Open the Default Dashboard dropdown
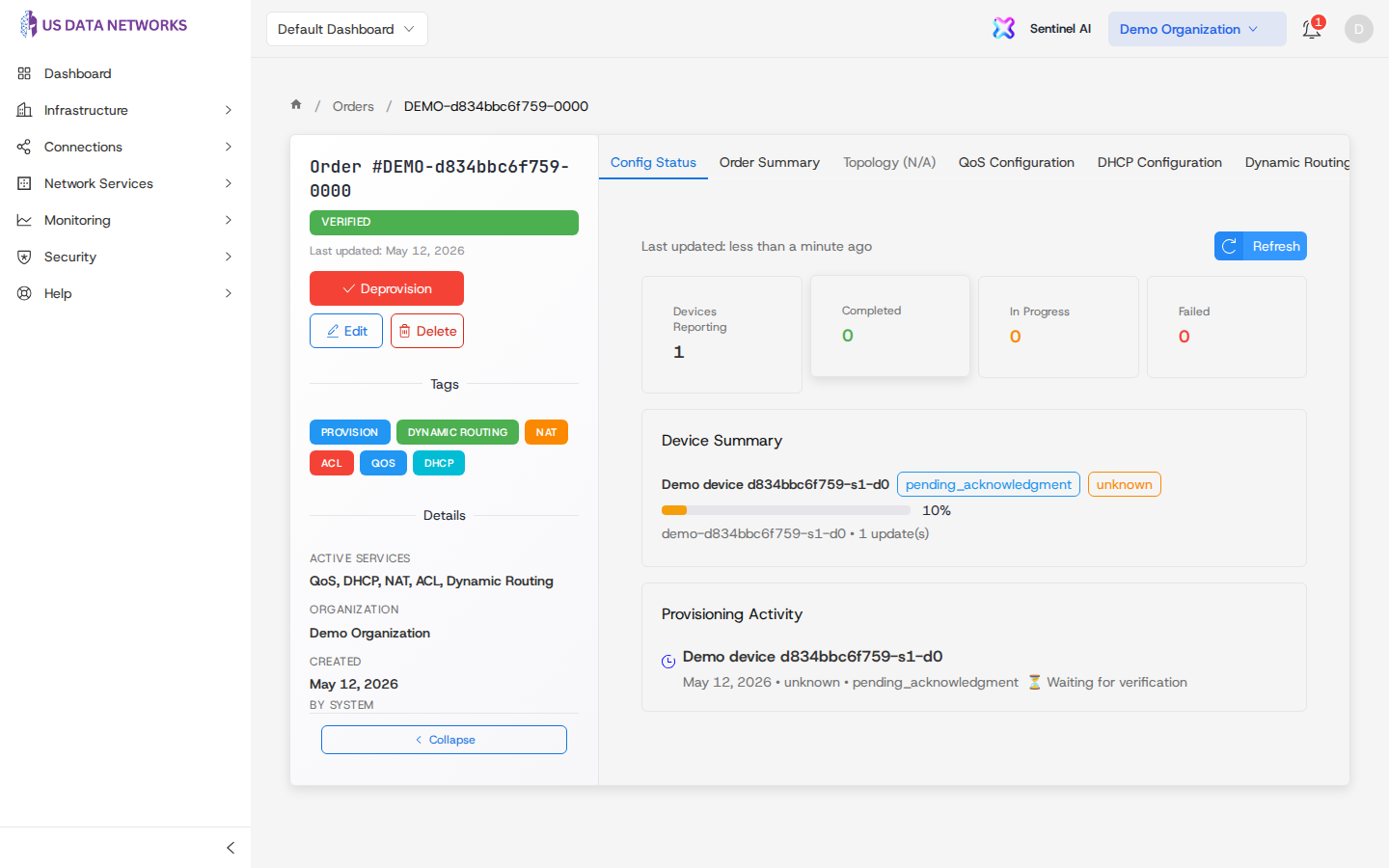The width and height of the screenshot is (1389, 868). tap(347, 29)
